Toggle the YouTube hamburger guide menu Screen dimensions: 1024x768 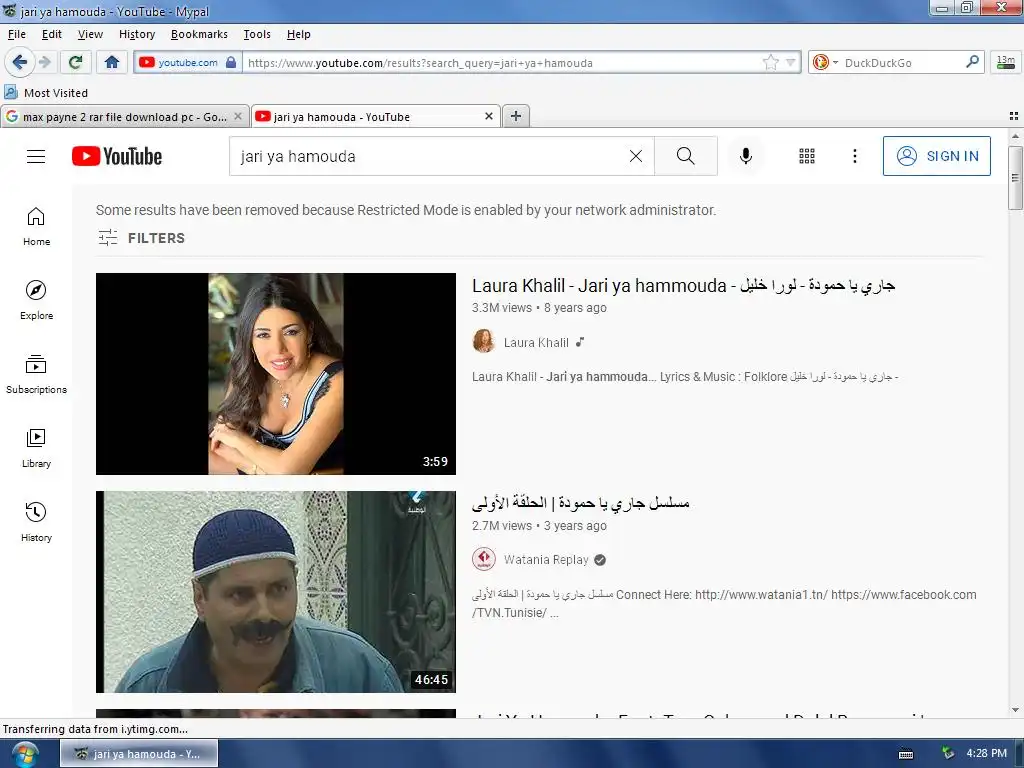click(x=36, y=156)
